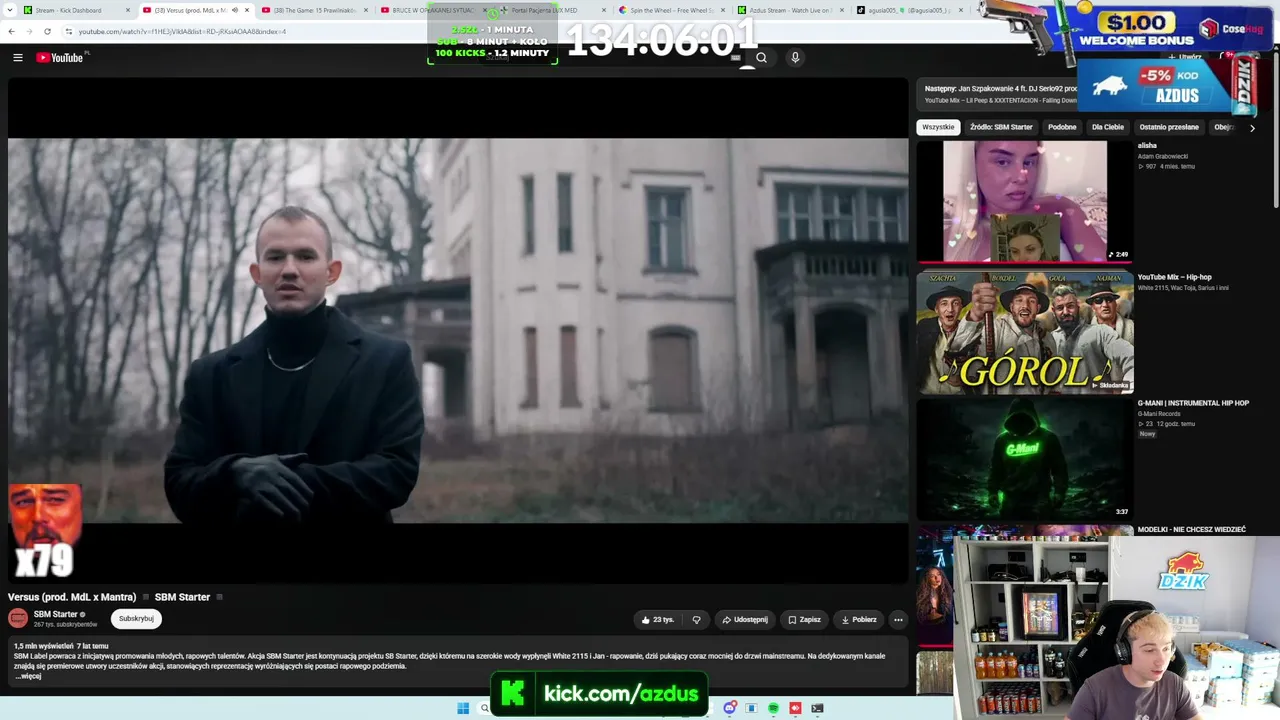The height and width of the screenshot is (720, 1280).
Task: Click the Zapisz save button
Action: [x=804, y=620]
